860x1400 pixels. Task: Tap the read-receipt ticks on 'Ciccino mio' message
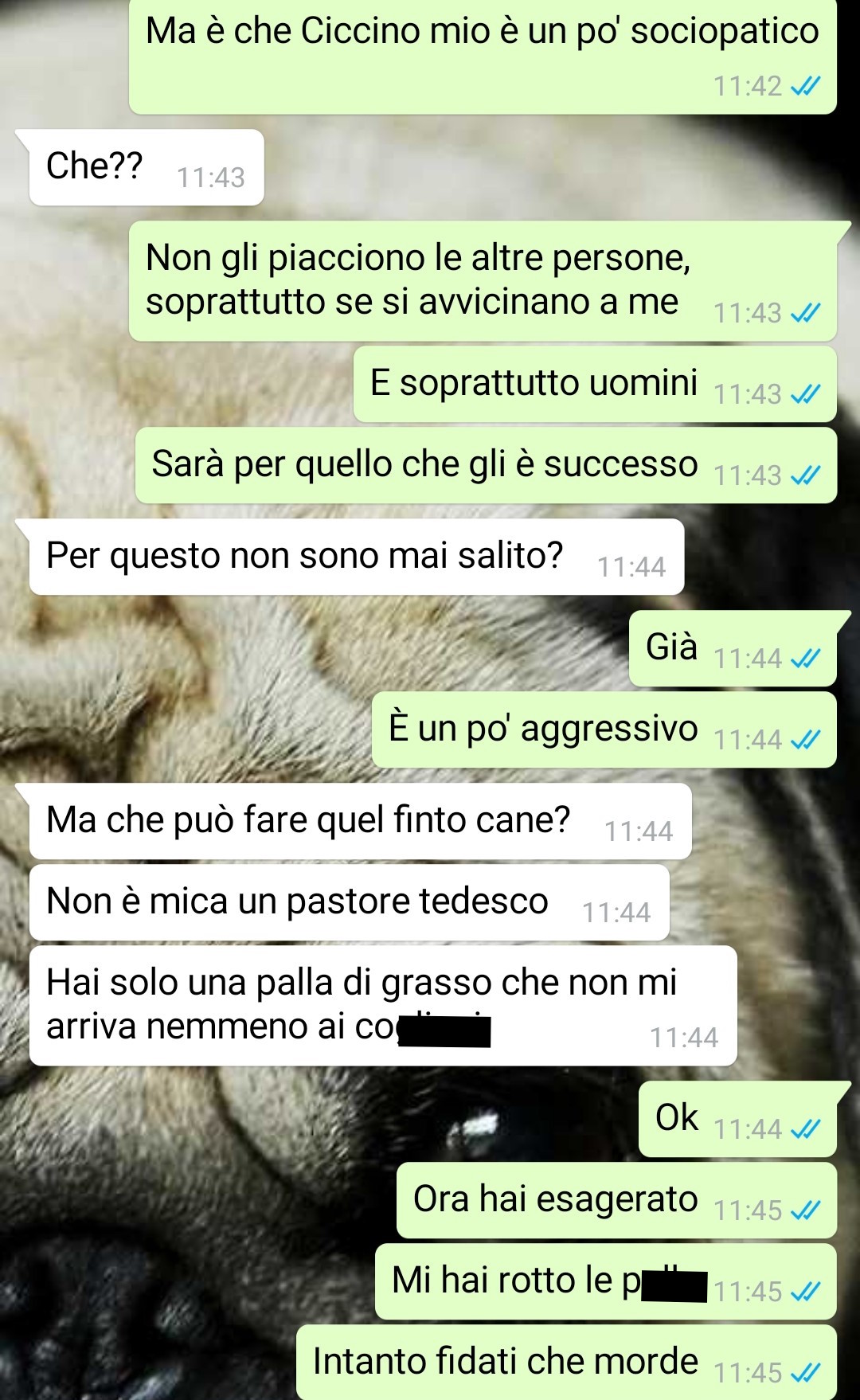click(805, 85)
